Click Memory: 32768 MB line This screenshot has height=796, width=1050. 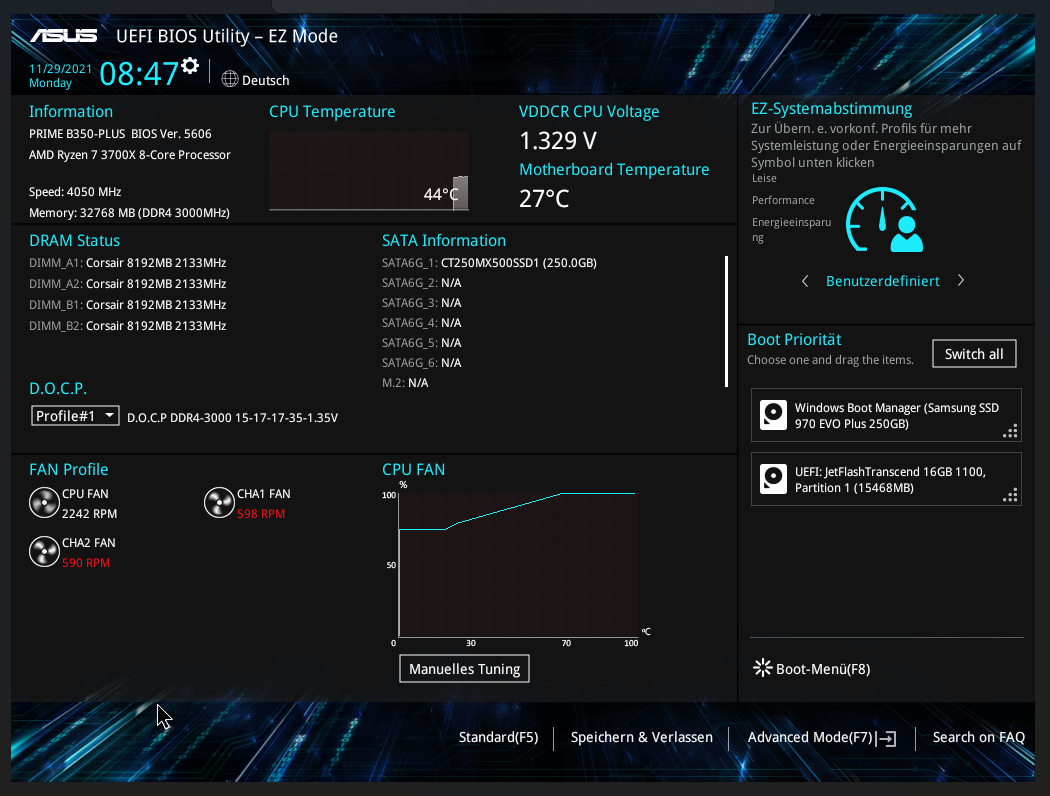pos(129,213)
